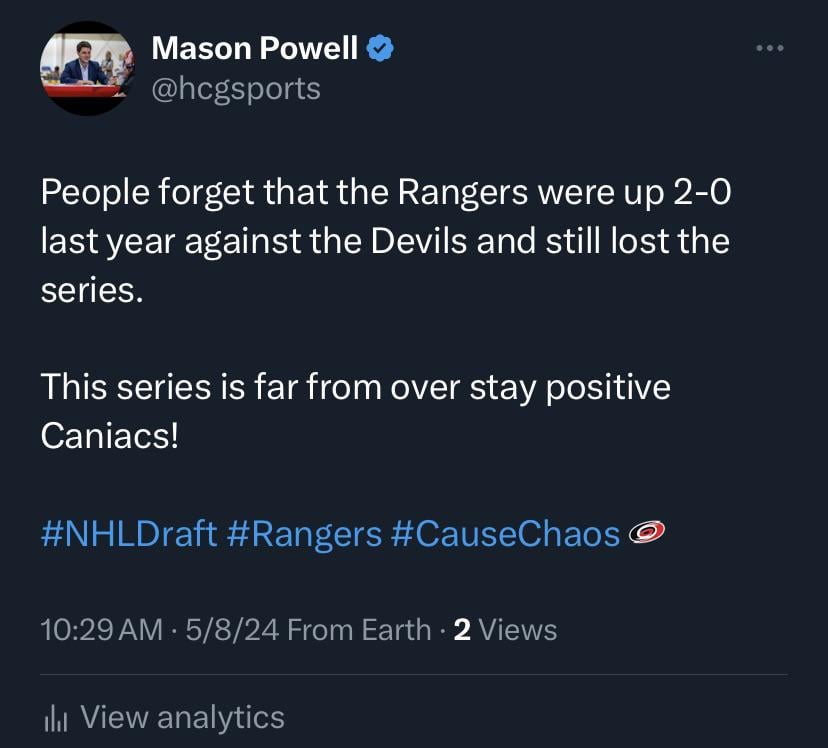Open the @hcgsports handle

click(x=235, y=88)
